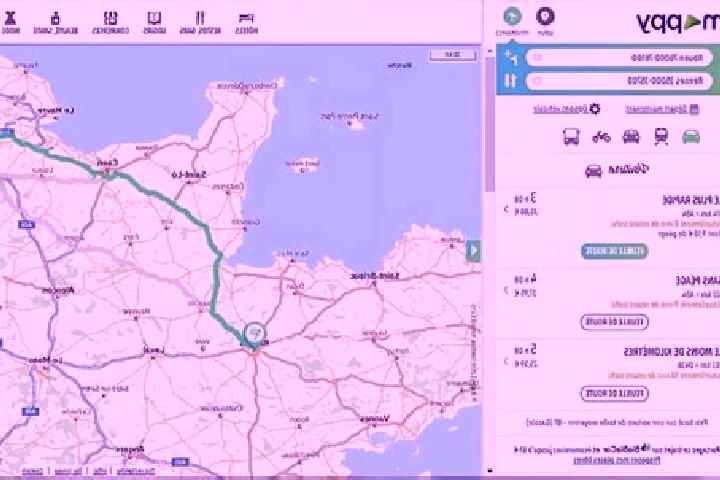Screen dimensions: 720x480
Task: Click the scrollbar's top arrow
Action: [x=490, y=50]
